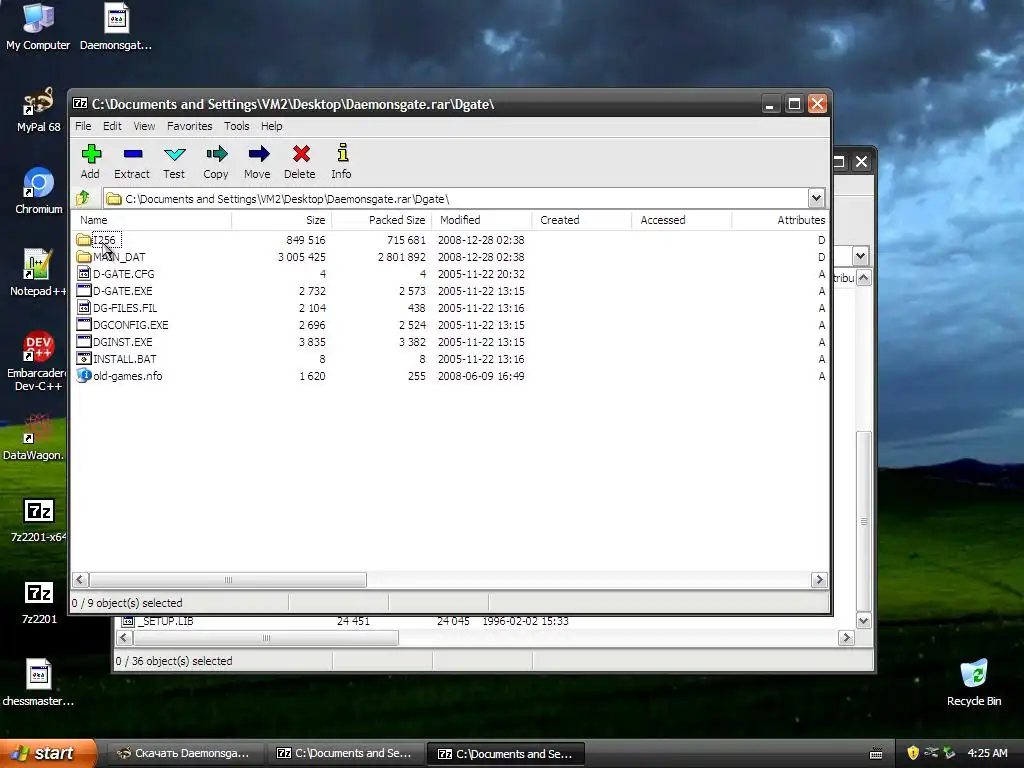Click the 3 005 425 size value
Image resolution: width=1024 pixels, height=768 pixels.
pyautogui.click(x=302, y=257)
